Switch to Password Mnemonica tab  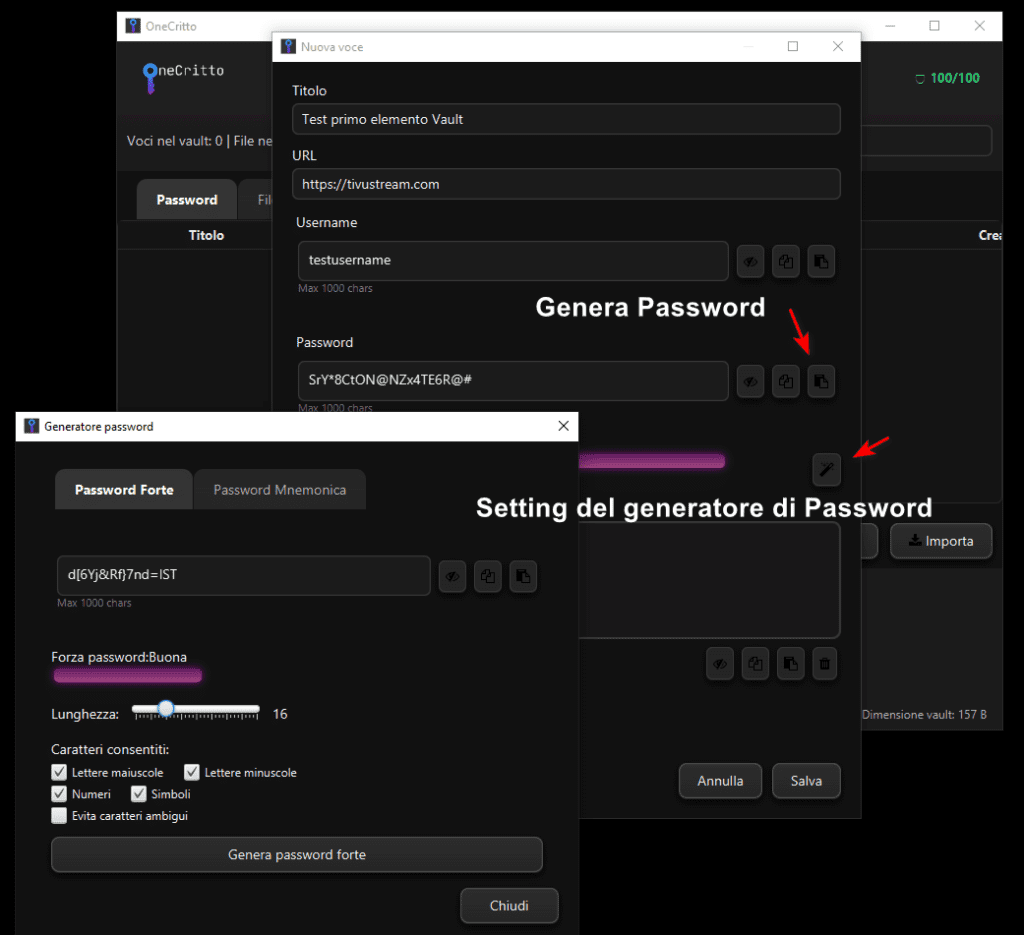(280, 490)
